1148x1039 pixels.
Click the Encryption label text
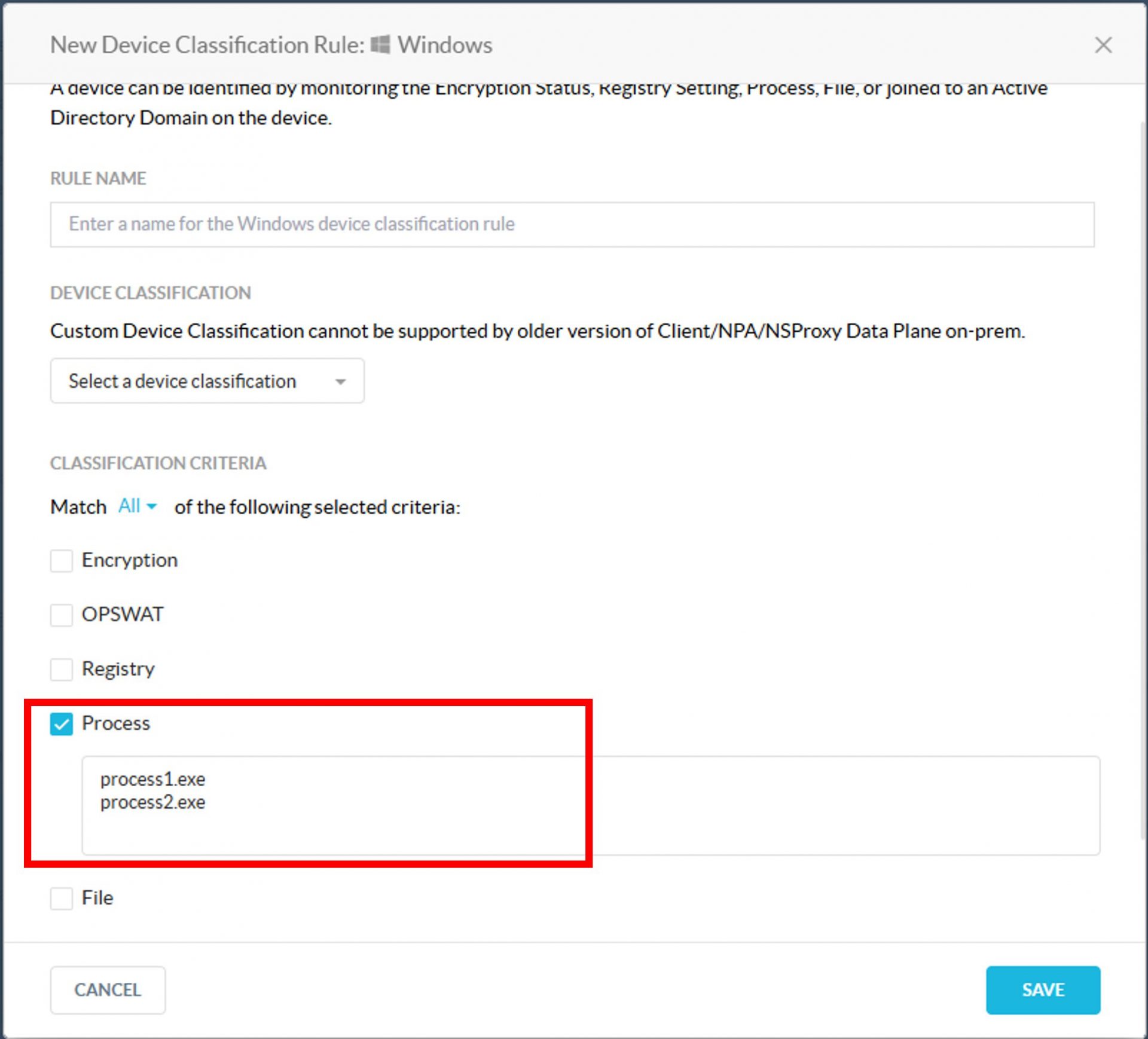tap(129, 560)
